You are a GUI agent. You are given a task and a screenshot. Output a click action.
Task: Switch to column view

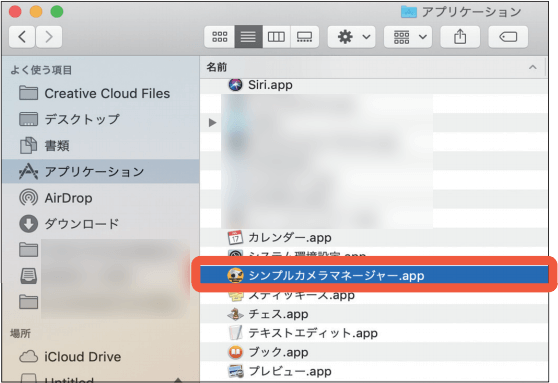click(x=276, y=37)
